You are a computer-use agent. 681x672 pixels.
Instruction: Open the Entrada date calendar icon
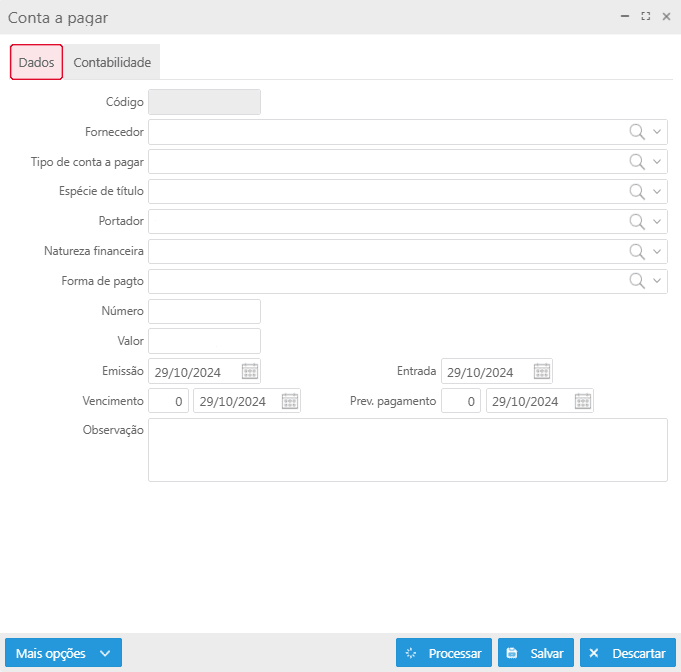click(542, 371)
